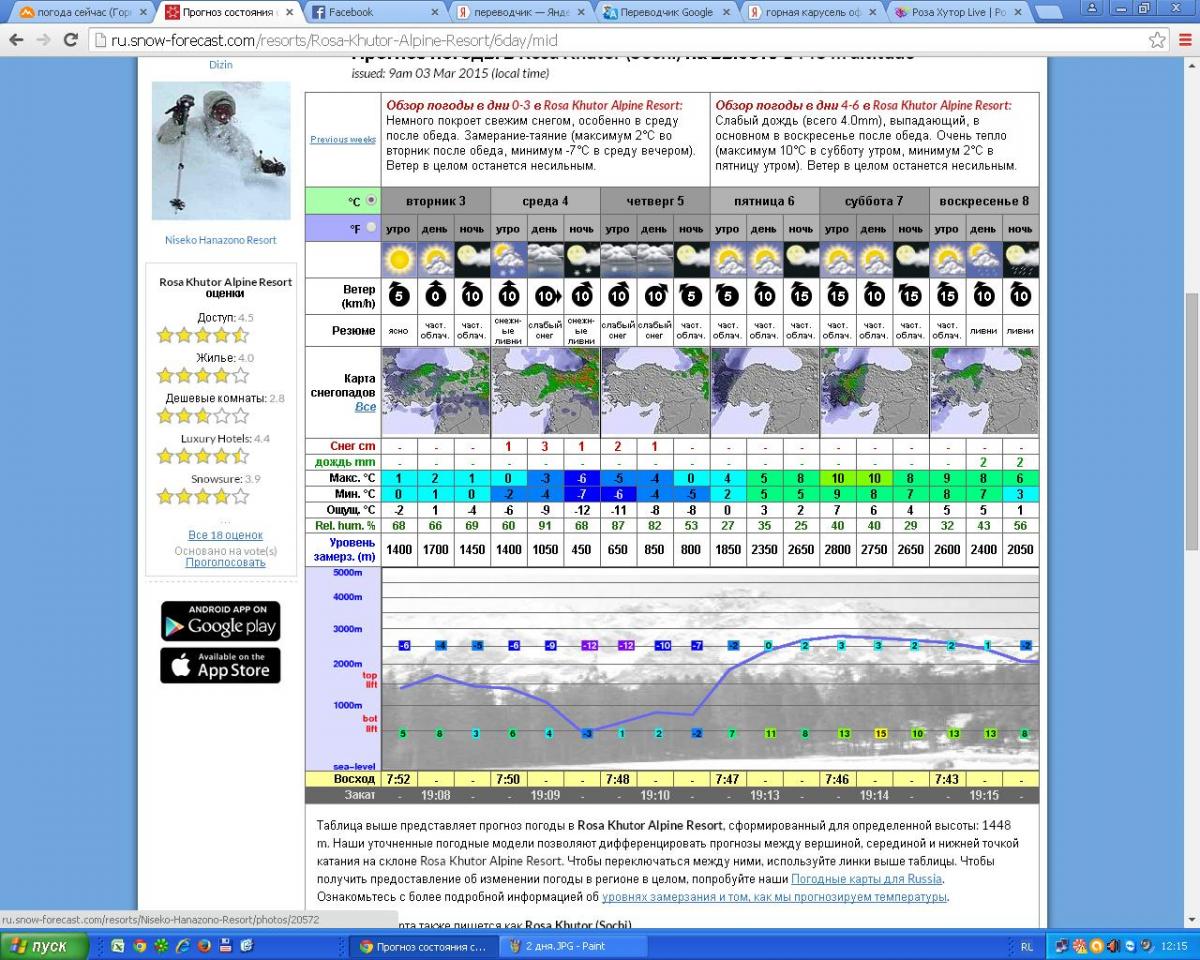Click the 'Luxury Hotels' star rating

click(x=203, y=456)
